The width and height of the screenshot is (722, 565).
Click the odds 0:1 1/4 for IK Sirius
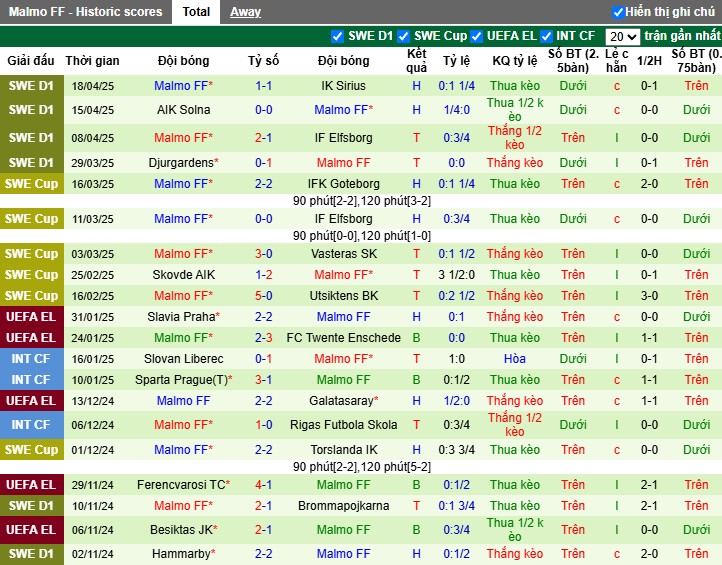point(456,86)
